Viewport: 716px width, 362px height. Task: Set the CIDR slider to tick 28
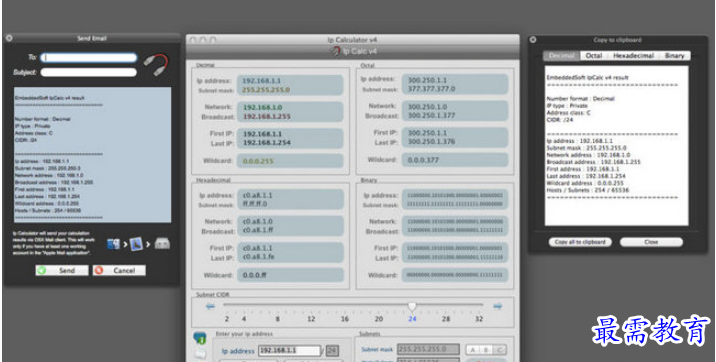click(446, 319)
